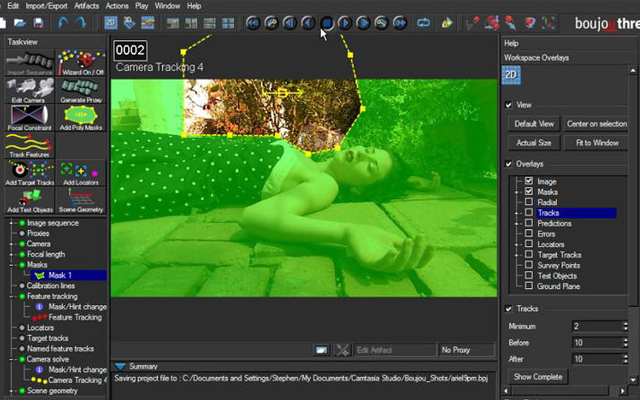Image resolution: width=640 pixels, height=400 pixels.
Task: Select the Add Target Tracks tool
Action: [29, 173]
